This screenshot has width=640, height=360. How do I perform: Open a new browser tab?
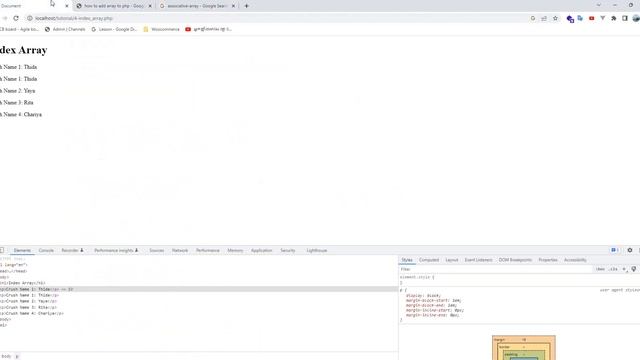pos(246,6)
